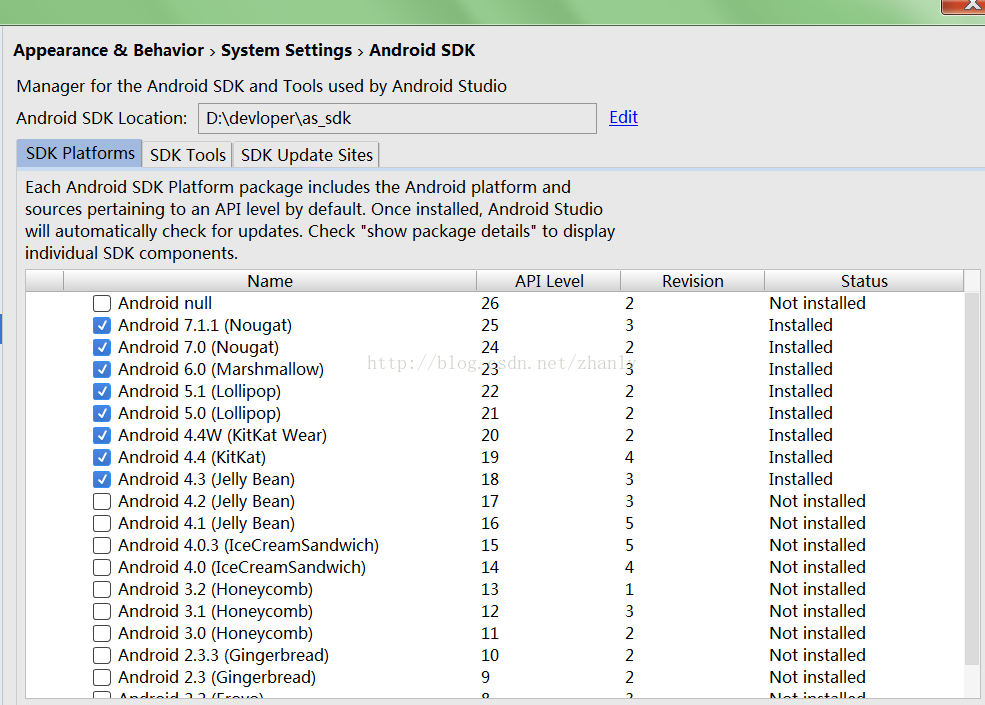Uncheck Android 7.1.1 (Nougat) checkbox
This screenshot has width=985, height=705.
pyautogui.click(x=102, y=325)
